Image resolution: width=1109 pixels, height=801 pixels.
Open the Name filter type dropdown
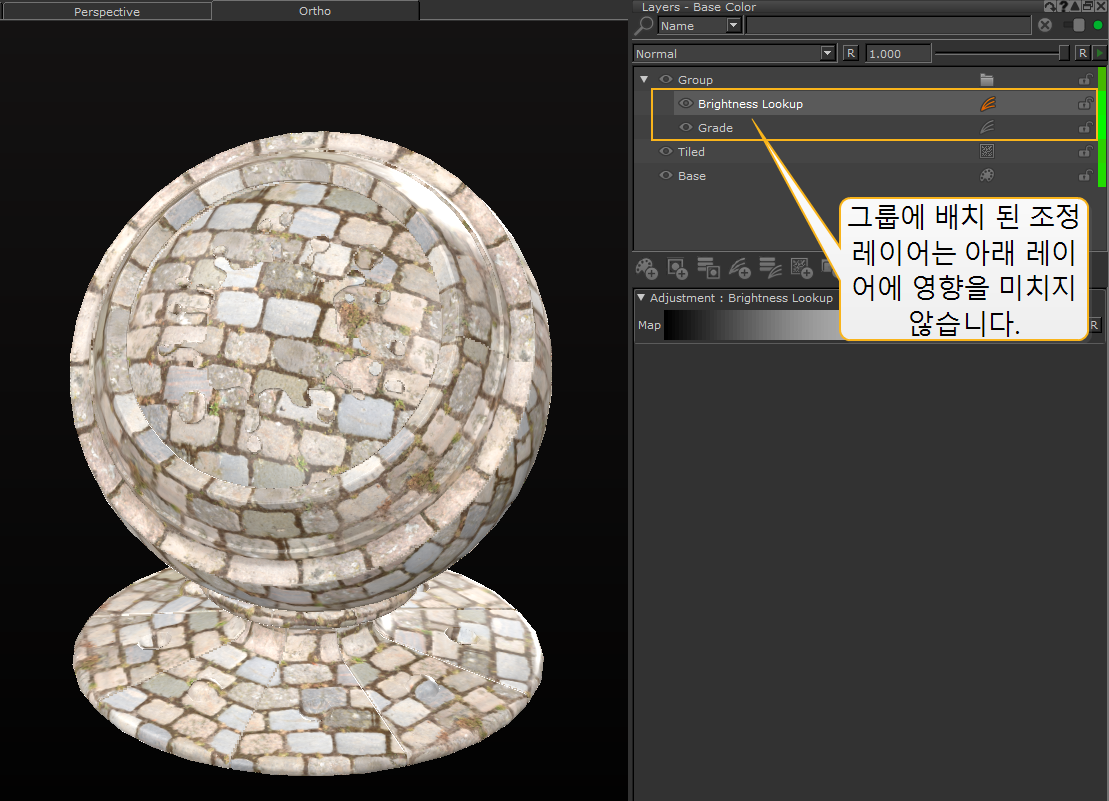[x=734, y=26]
